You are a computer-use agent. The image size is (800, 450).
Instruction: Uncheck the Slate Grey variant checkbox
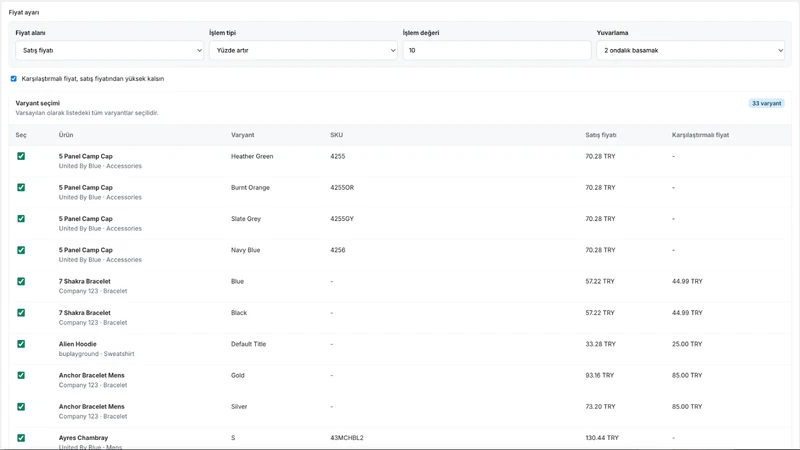pyautogui.click(x=21, y=218)
